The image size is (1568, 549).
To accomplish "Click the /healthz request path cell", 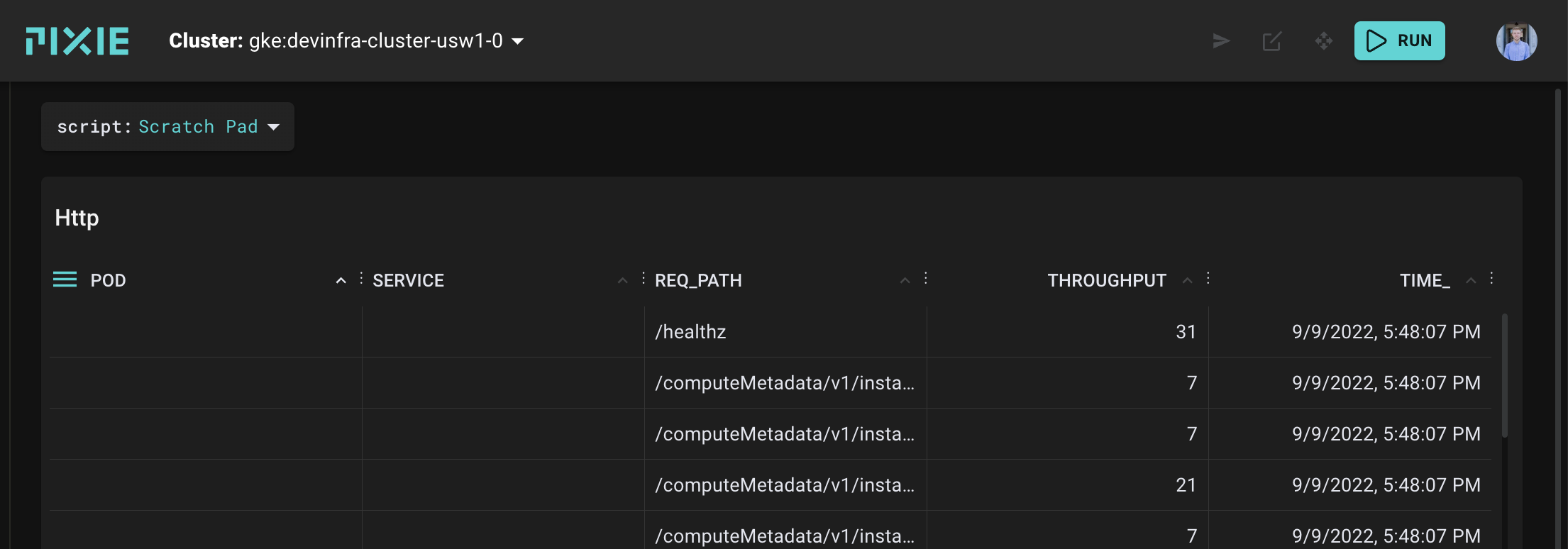I will tap(690, 332).
